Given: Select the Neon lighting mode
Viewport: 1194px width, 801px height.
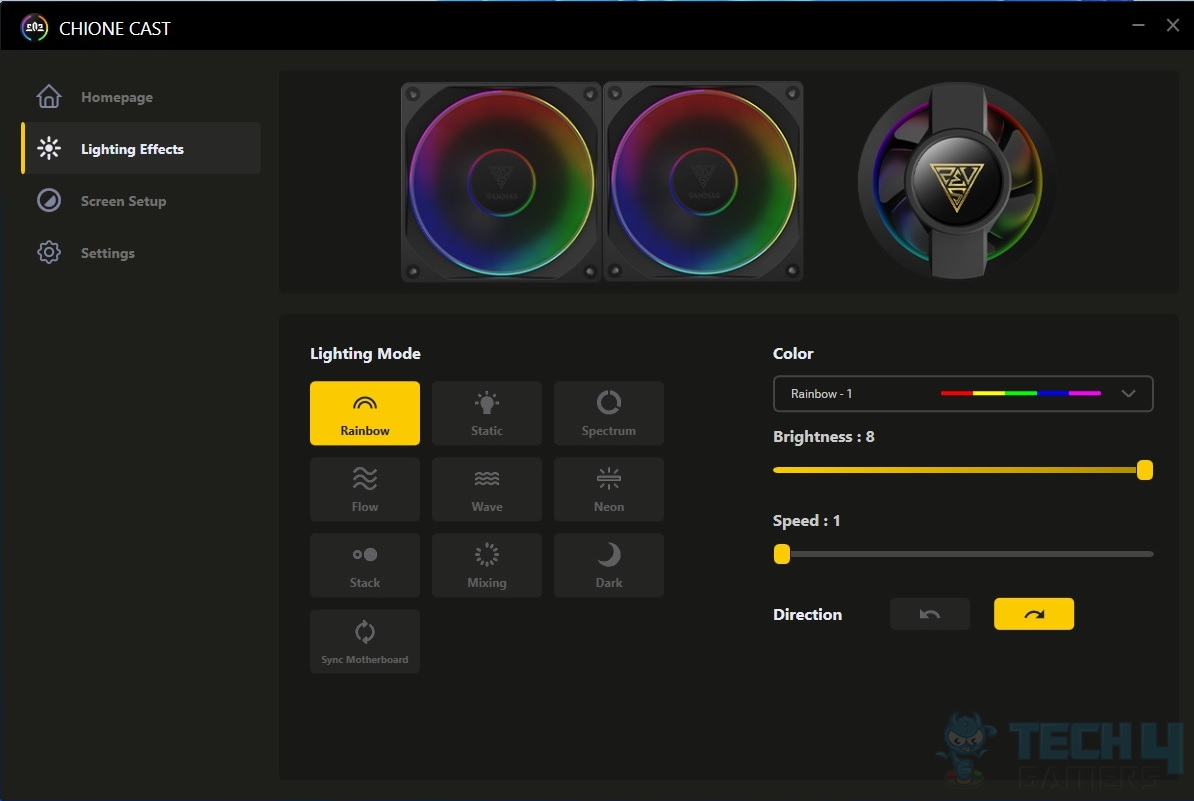Looking at the screenshot, I should pos(608,490).
